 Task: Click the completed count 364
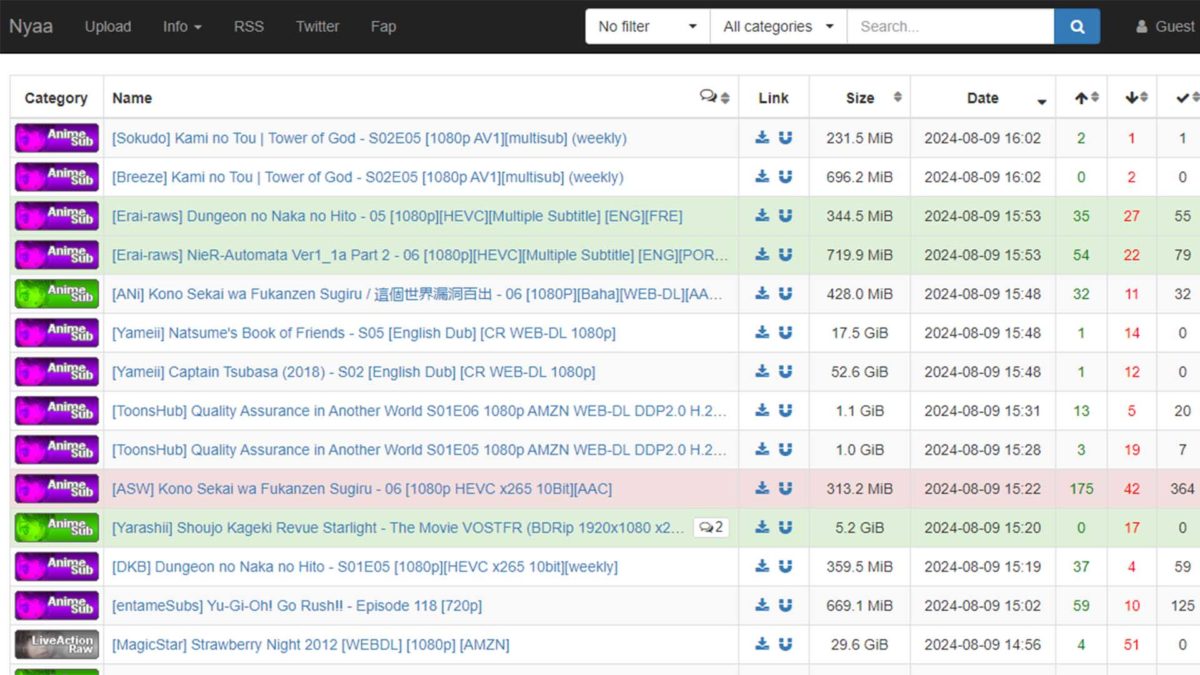click(1182, 489)
